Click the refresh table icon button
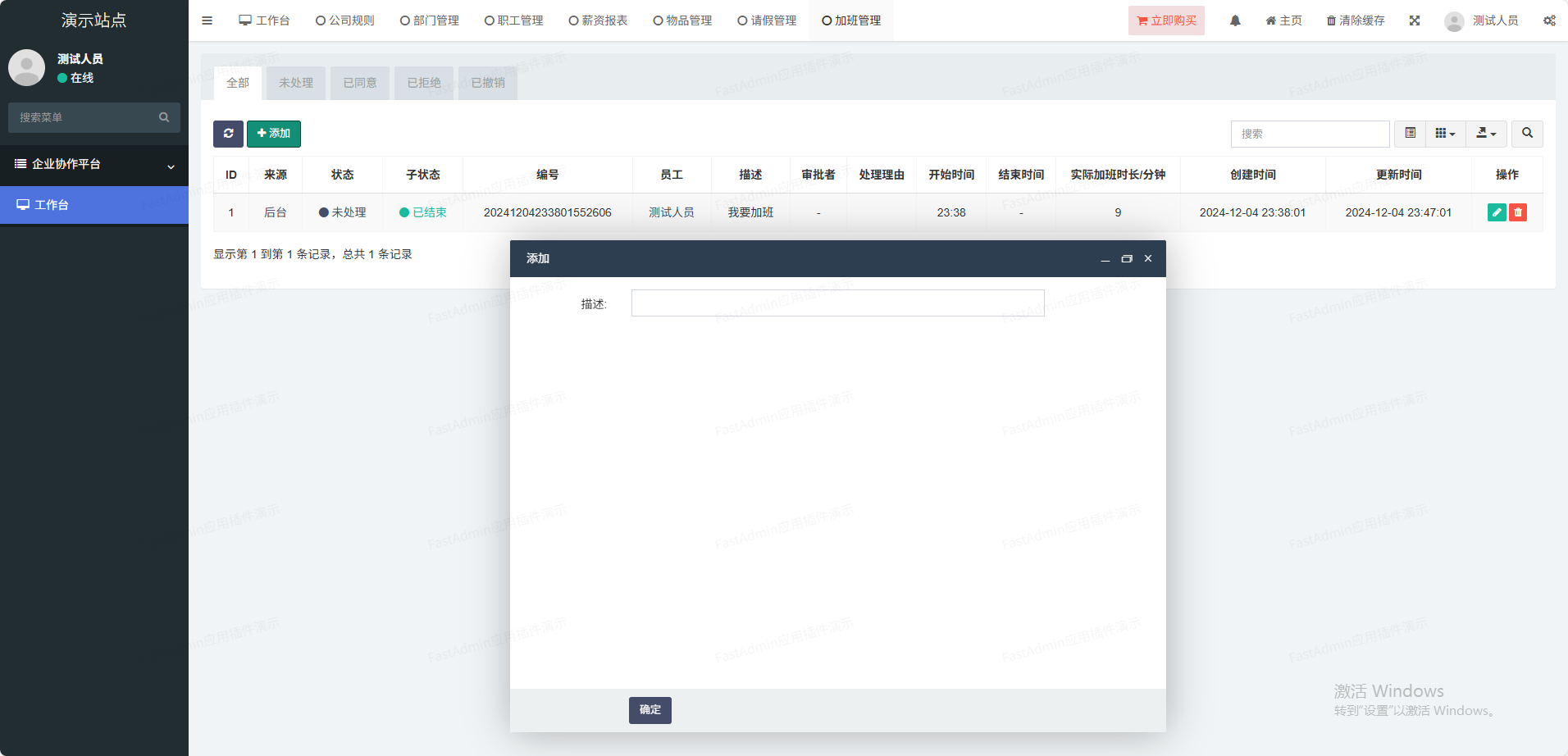1568x756 pixels. point(228,134)
